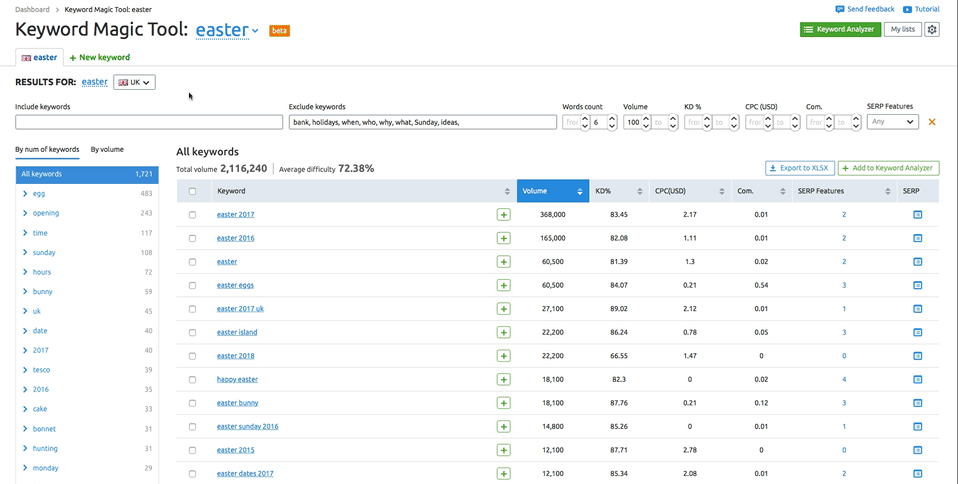Check the 'easter island' row checkbox
The width and height of the screenshot is (958, 484).
(192, 332)
